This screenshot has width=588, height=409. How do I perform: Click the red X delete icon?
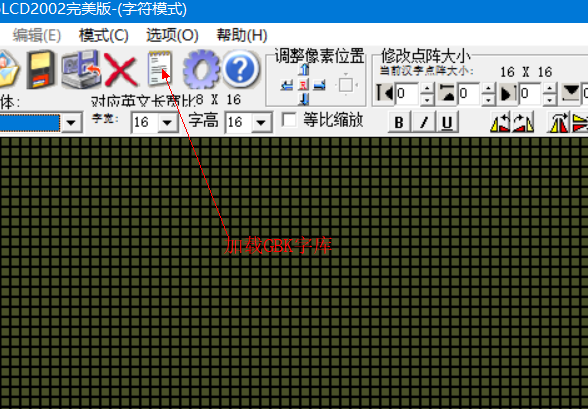tap(120, 69)
